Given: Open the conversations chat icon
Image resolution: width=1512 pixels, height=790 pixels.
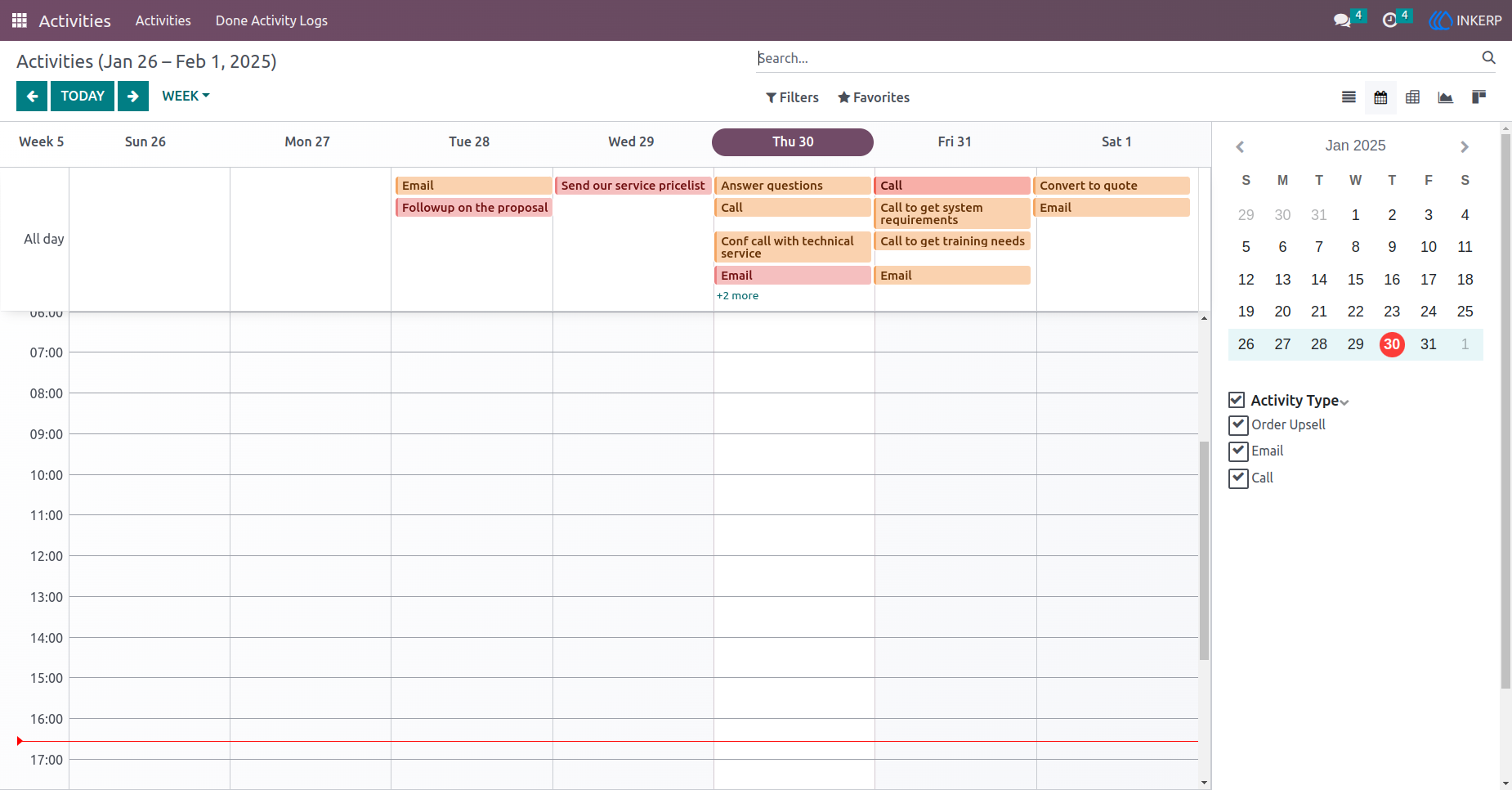Looking at the screenshot, I should click(1342, 20).
